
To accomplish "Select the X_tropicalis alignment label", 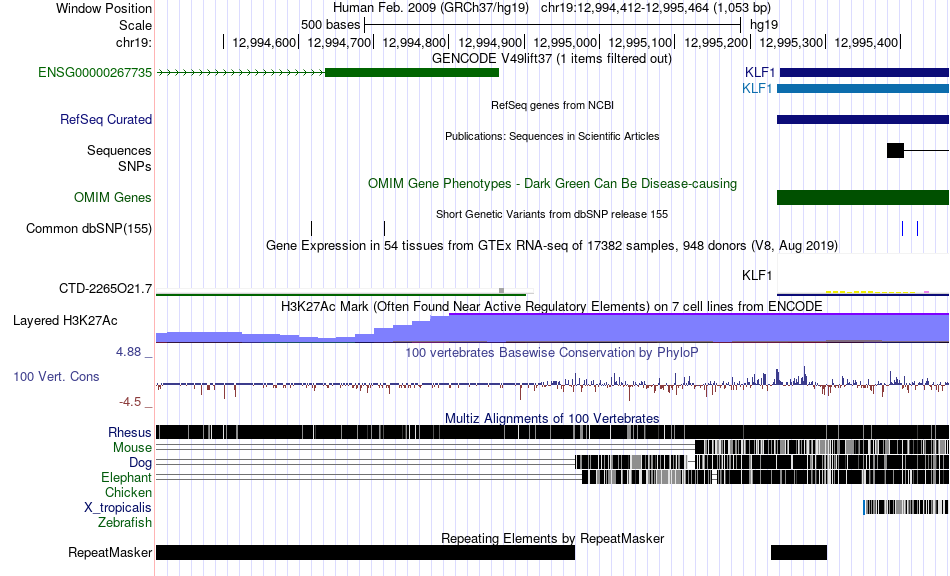I will coord(118,508).
